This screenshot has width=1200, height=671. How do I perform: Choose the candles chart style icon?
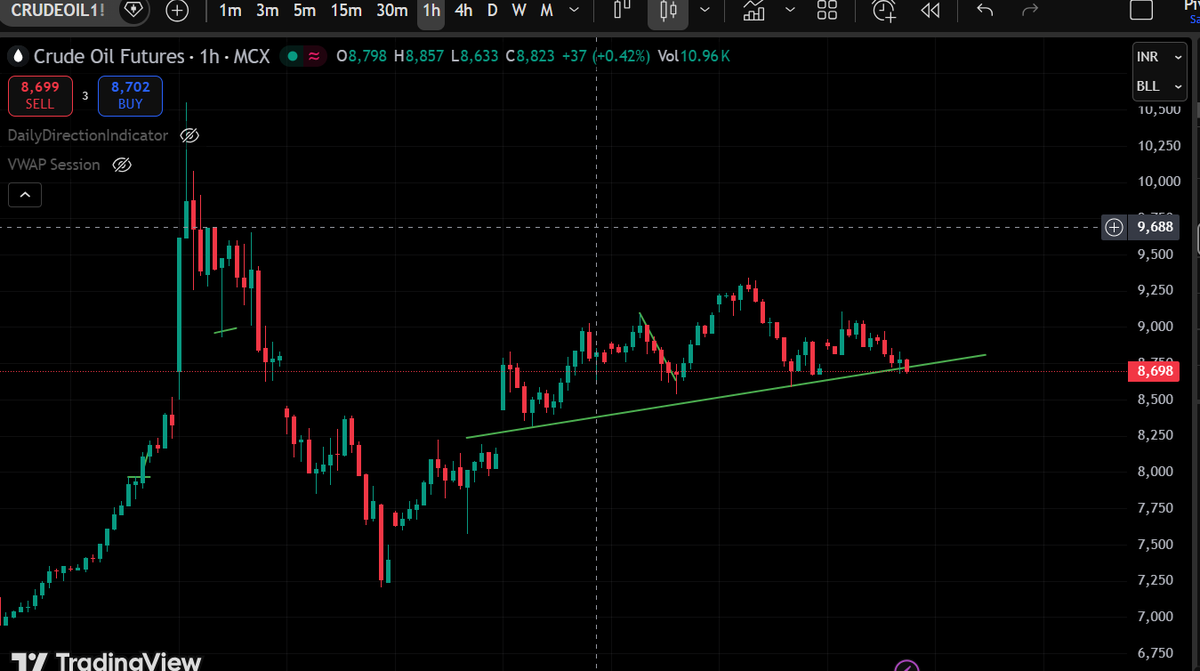click(x=669, y=11)
